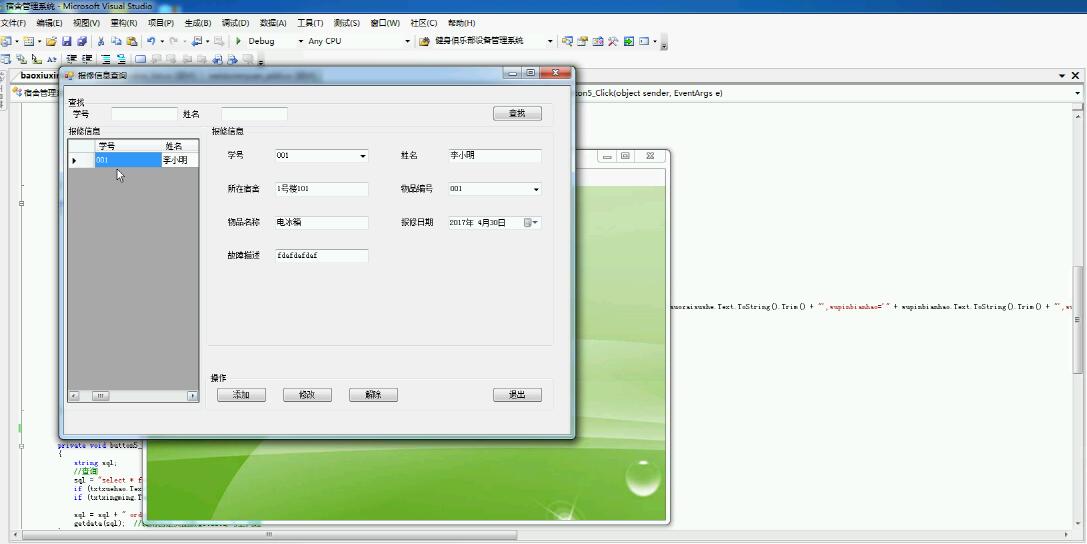The width and height of the screenshot is (1087, 544).
Task: Click the 添加 button
Action: [x=241, y=395]
